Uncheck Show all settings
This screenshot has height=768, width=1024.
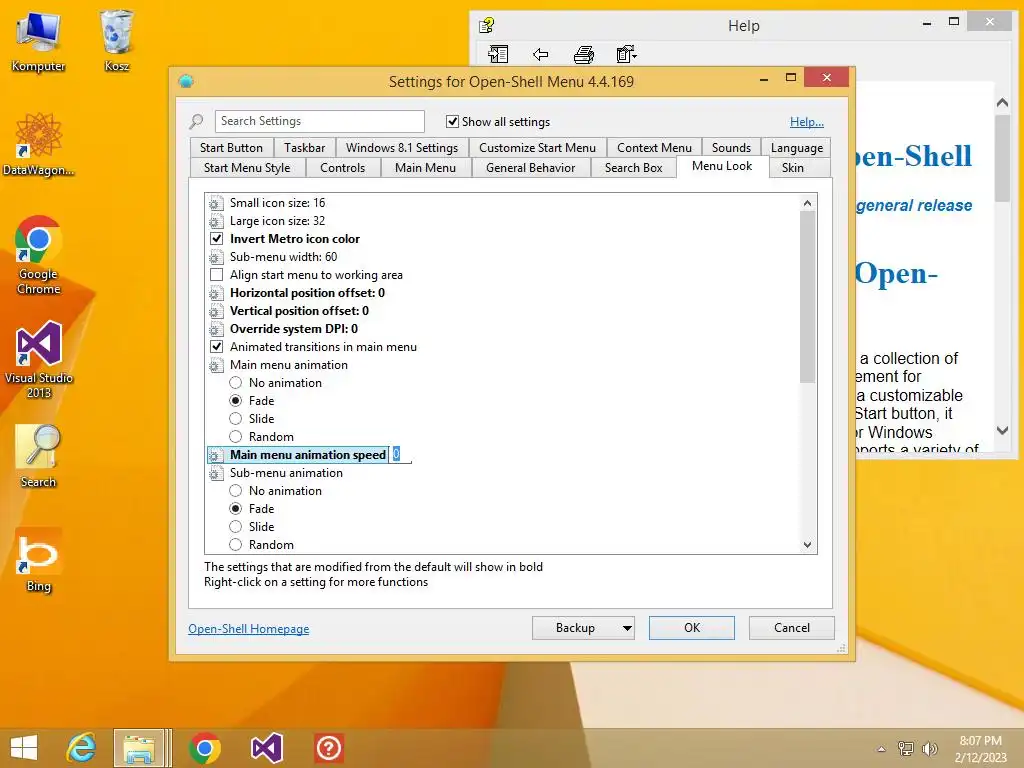coord(452,121)
